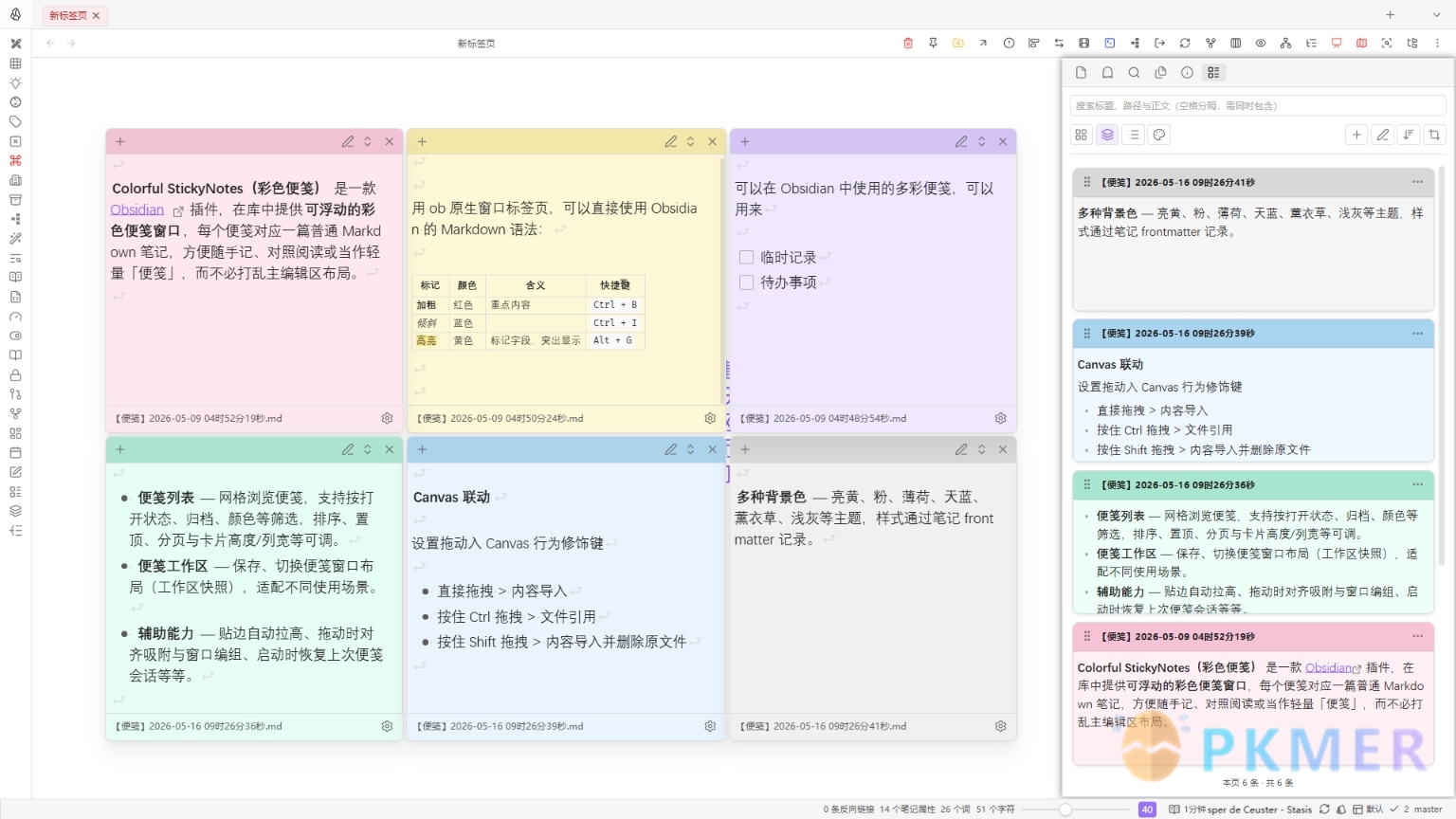Viewport: 1456px width, 819px height.
Task: Click the navigate back arrow
Action: click(50, 43)
